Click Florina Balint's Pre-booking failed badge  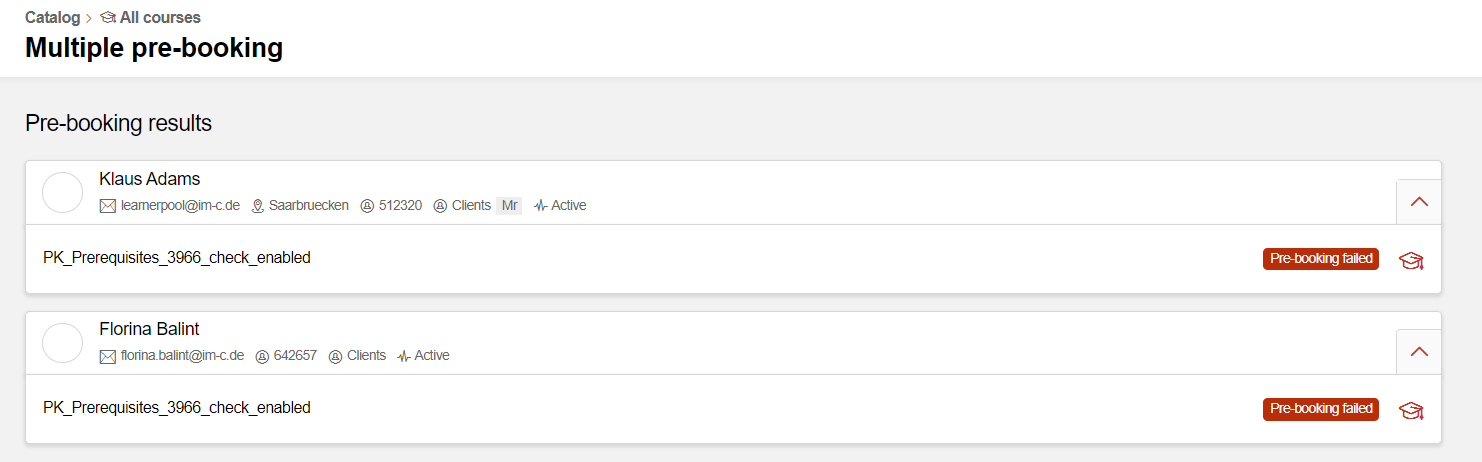pyautogui.click(x=1320, y=409)
